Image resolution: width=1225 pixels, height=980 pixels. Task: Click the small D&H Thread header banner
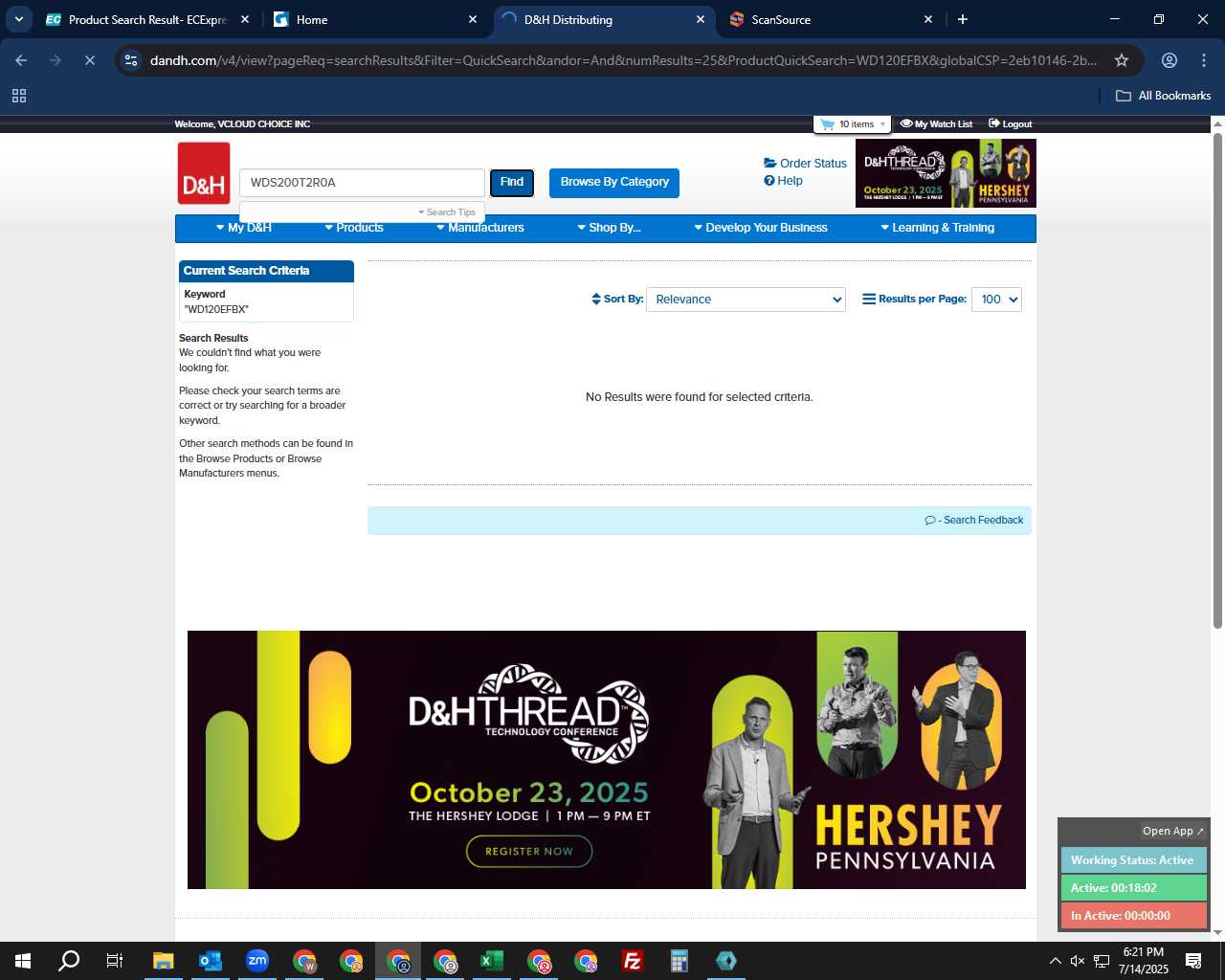[946, 173]
